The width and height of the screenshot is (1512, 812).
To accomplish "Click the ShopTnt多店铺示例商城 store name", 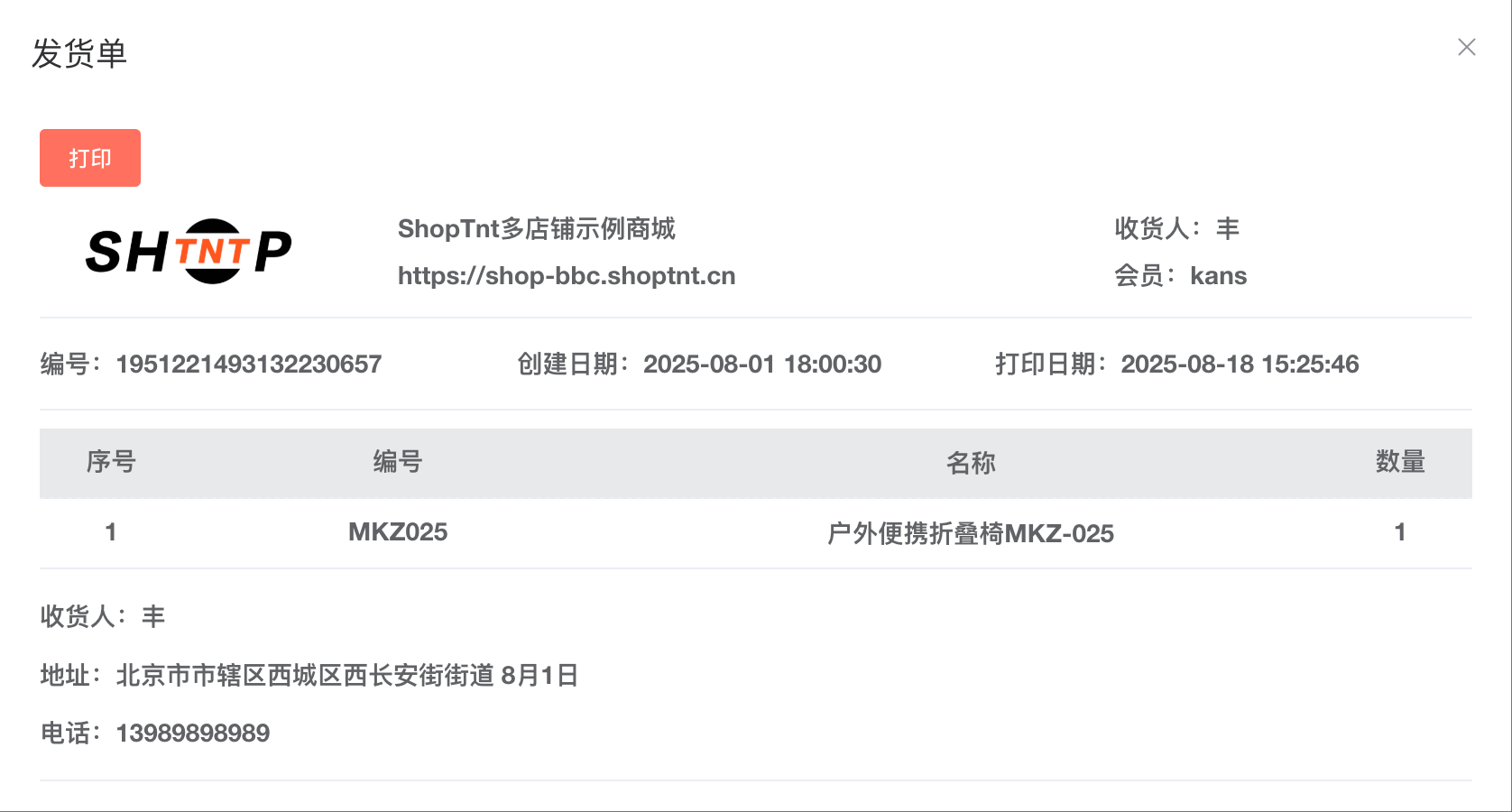I will (x=537, y=229).
